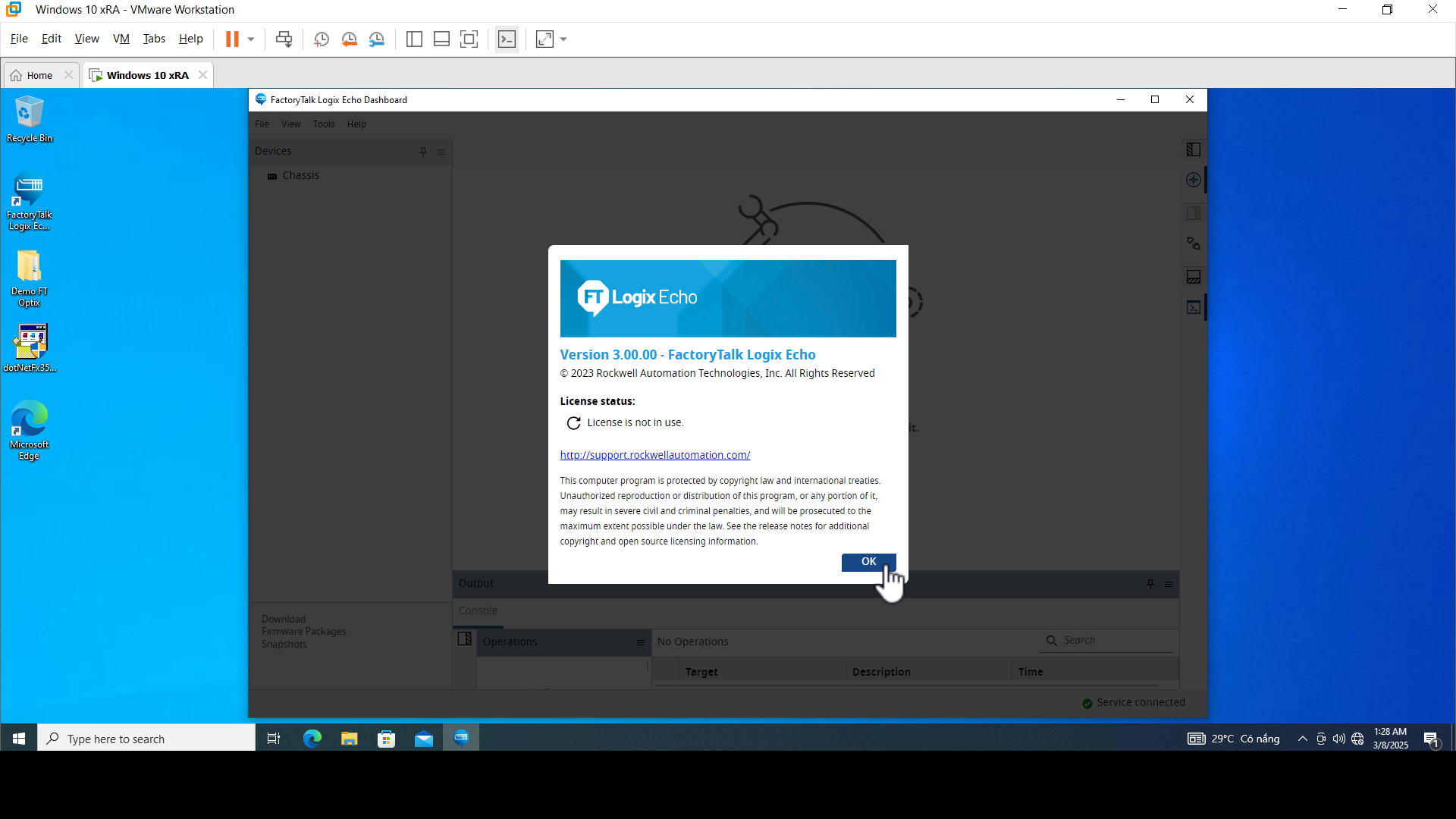This screenshot has height=819, width=1456.
Task: Open the VMware snapshot manager
Action: (377, 39)
